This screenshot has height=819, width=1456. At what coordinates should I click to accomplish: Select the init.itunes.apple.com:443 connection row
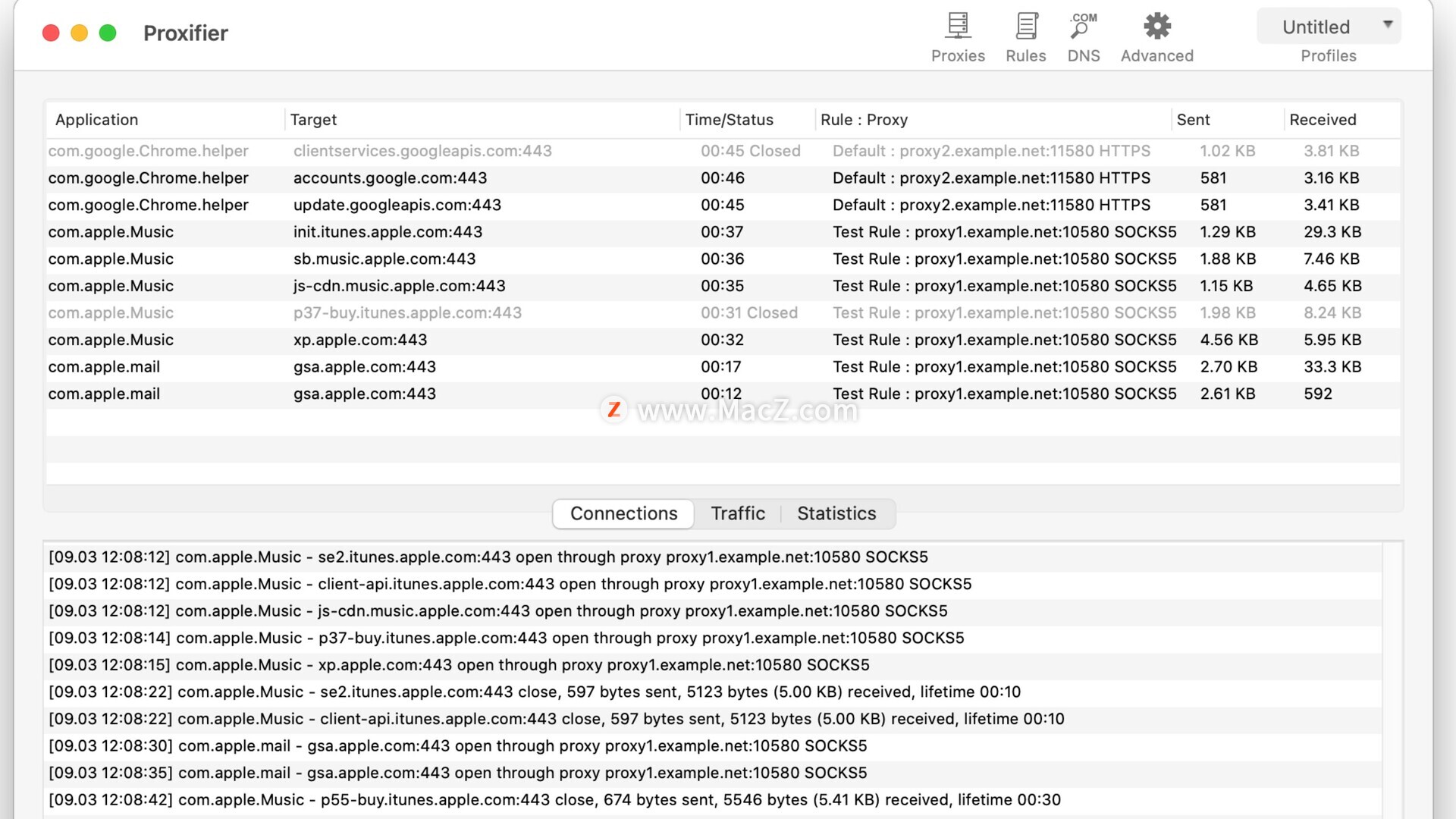click(723, 232)
